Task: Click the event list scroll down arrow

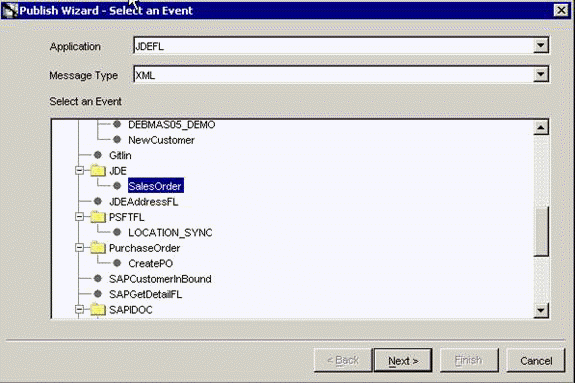Action: (541, 310)
